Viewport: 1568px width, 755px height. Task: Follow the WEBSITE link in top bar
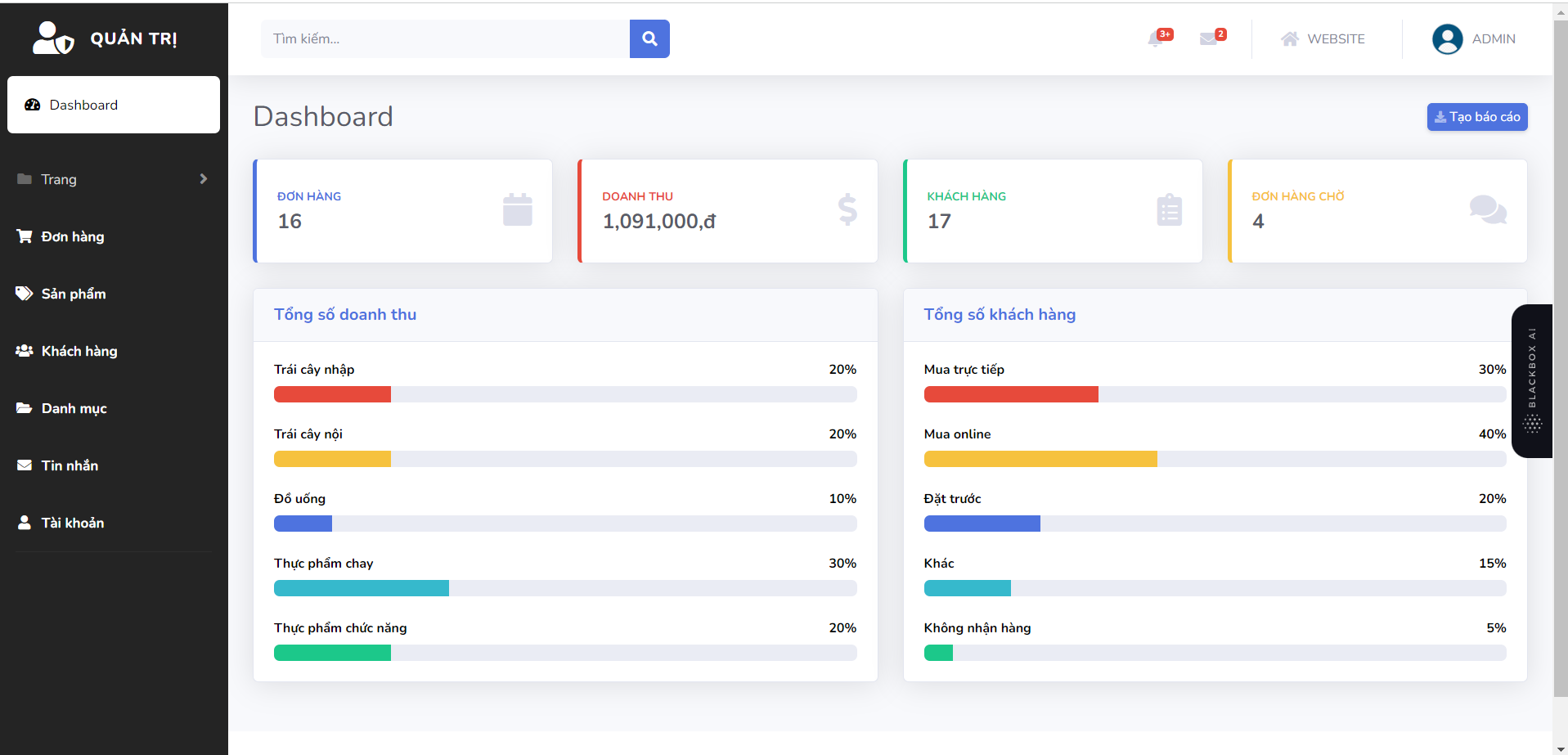coord(1323,39)
